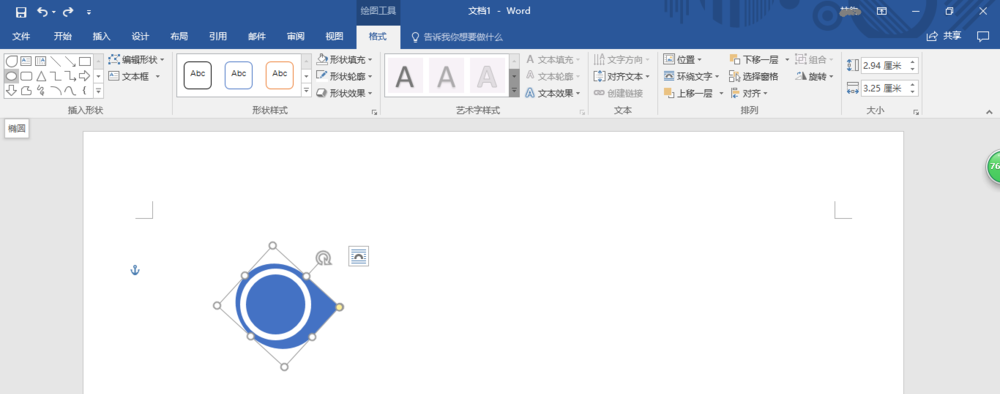Pick the curve shape
Screen dimensions: 1000x394
pos(70,91)
